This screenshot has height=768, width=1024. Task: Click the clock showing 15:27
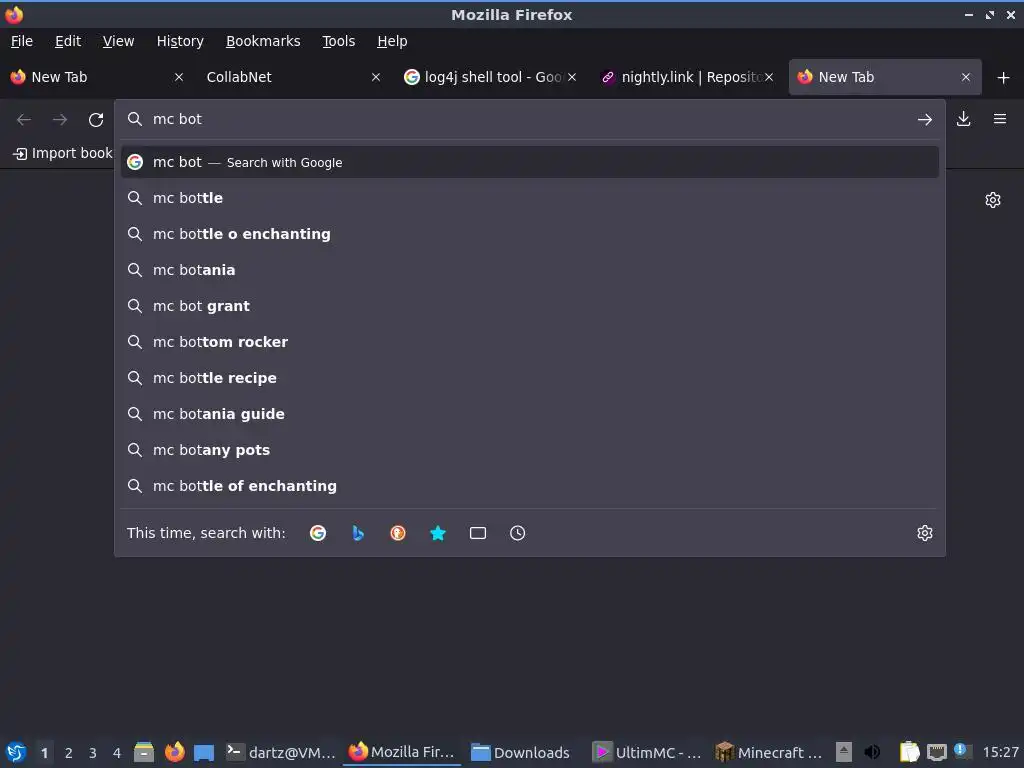pos(1000,752)
